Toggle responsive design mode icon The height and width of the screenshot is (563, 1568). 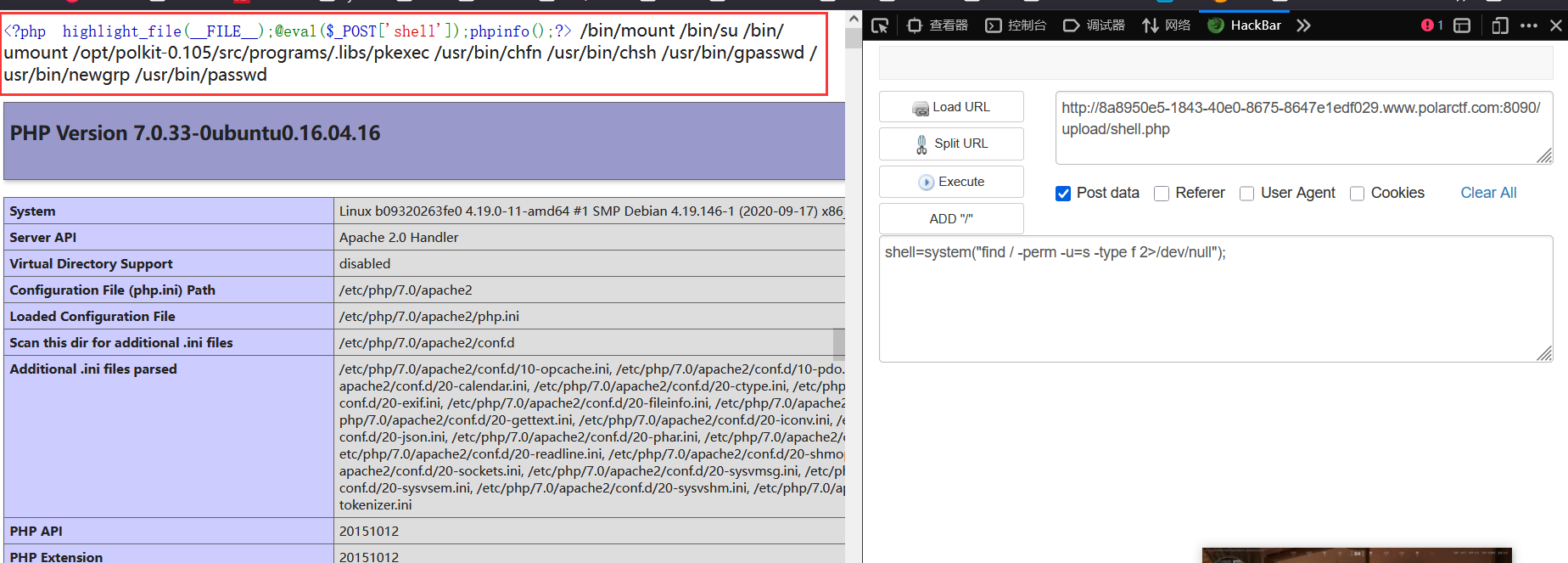(1500, 25)
